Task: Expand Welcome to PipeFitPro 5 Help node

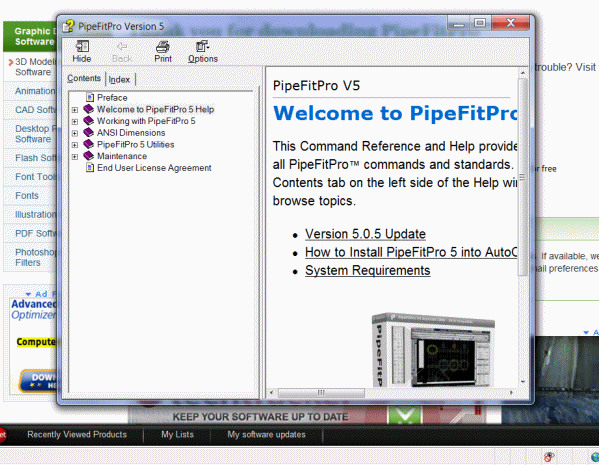Action: click(75, 110)
